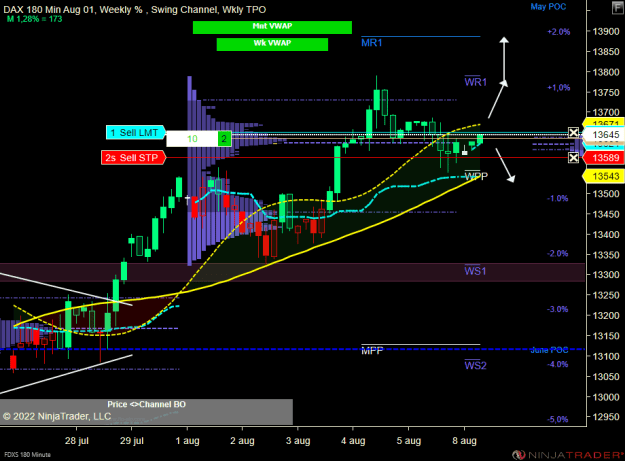
Task: Cancel the Sell STP order with its X
Action: pos(573,158)
